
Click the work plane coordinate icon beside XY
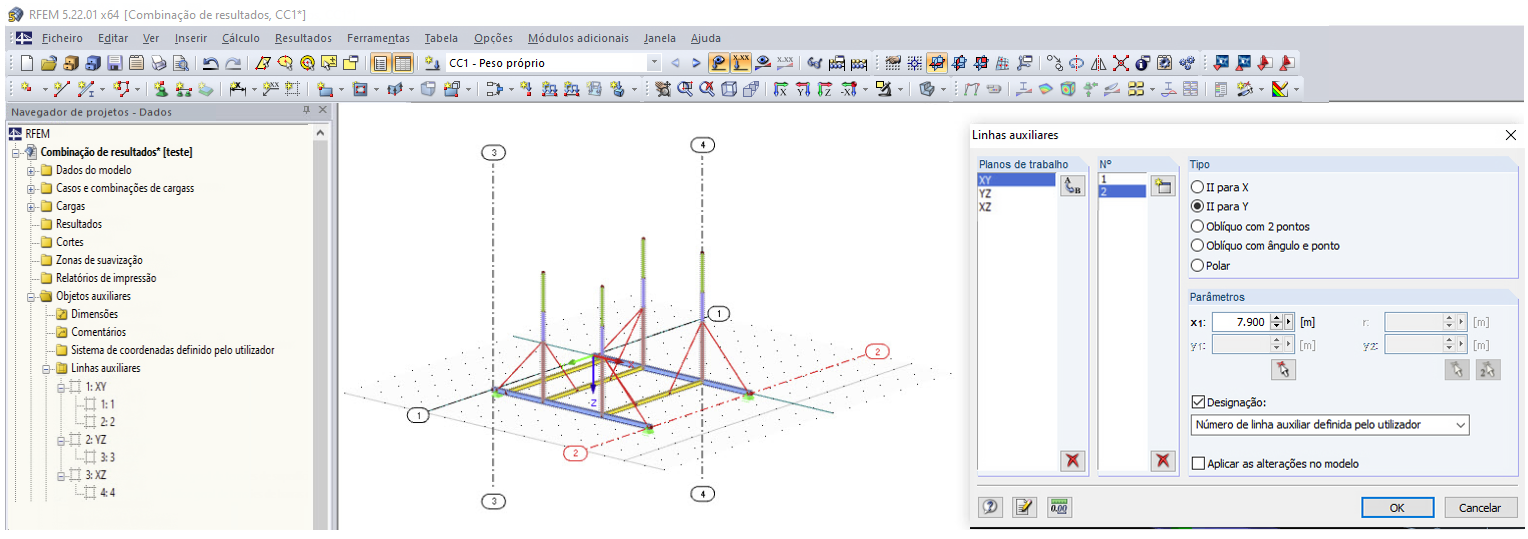[x=1072, y=185]
